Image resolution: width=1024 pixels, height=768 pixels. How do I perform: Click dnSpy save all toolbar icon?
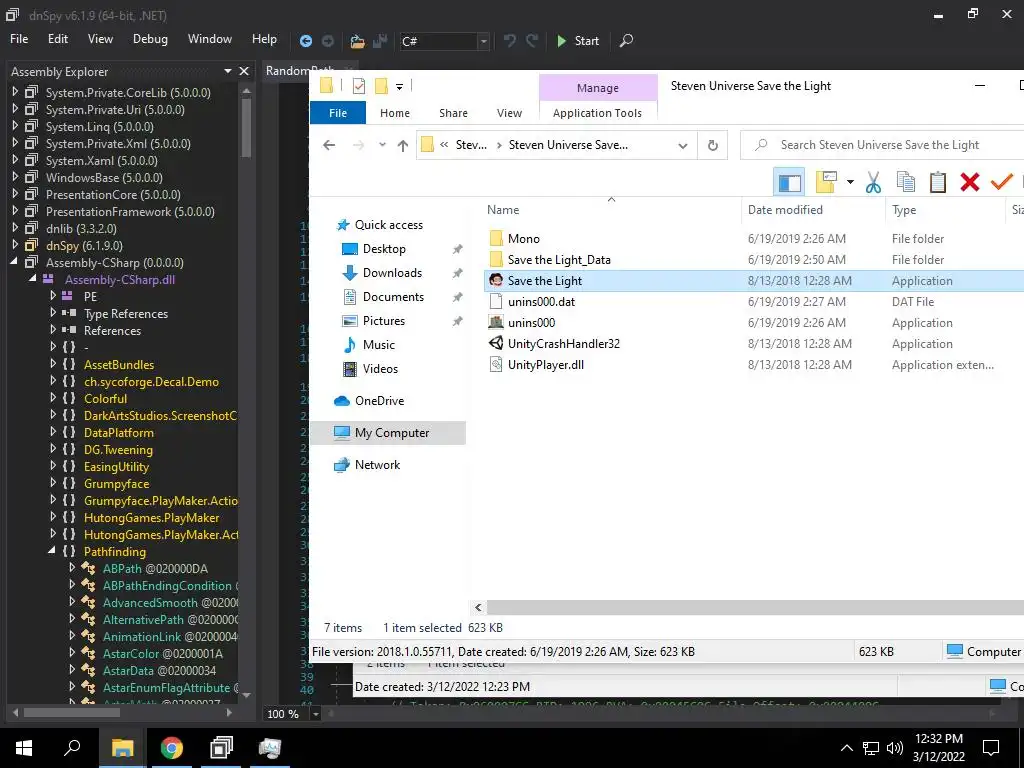tap(379, 40)
